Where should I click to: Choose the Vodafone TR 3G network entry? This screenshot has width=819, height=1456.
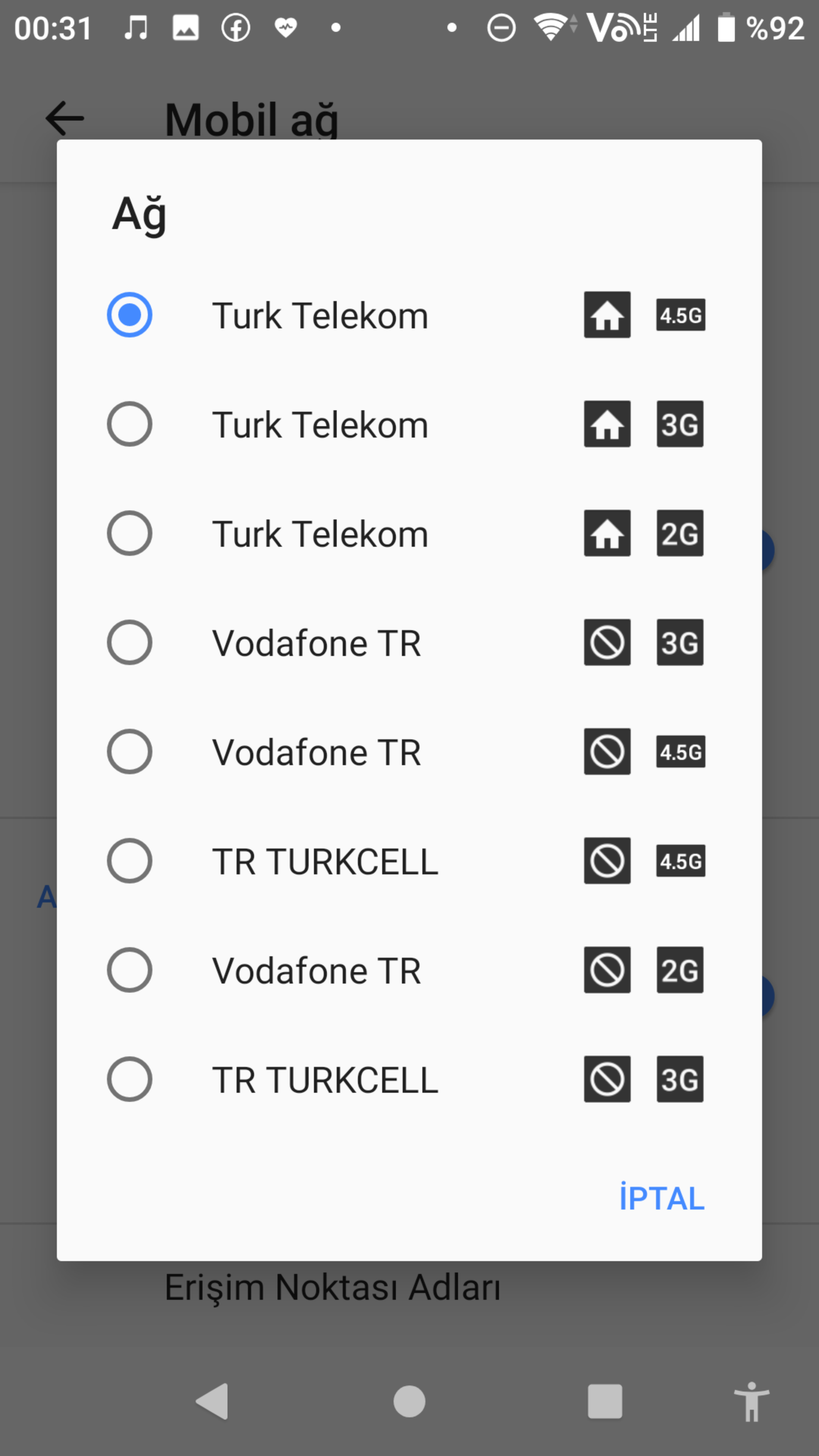tap(409, 642)
